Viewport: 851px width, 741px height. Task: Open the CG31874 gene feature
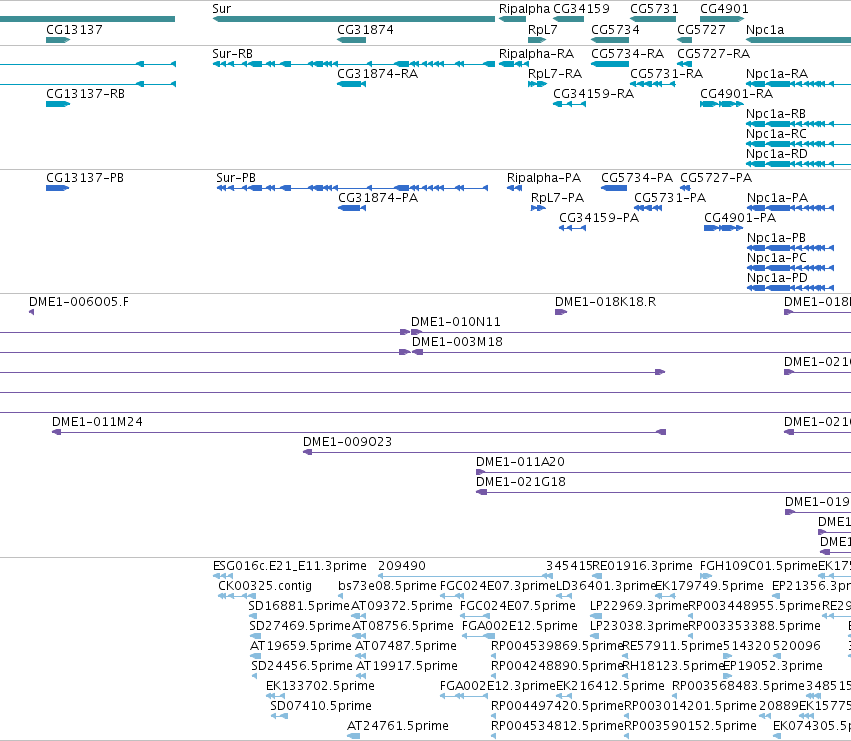(351, 40)
